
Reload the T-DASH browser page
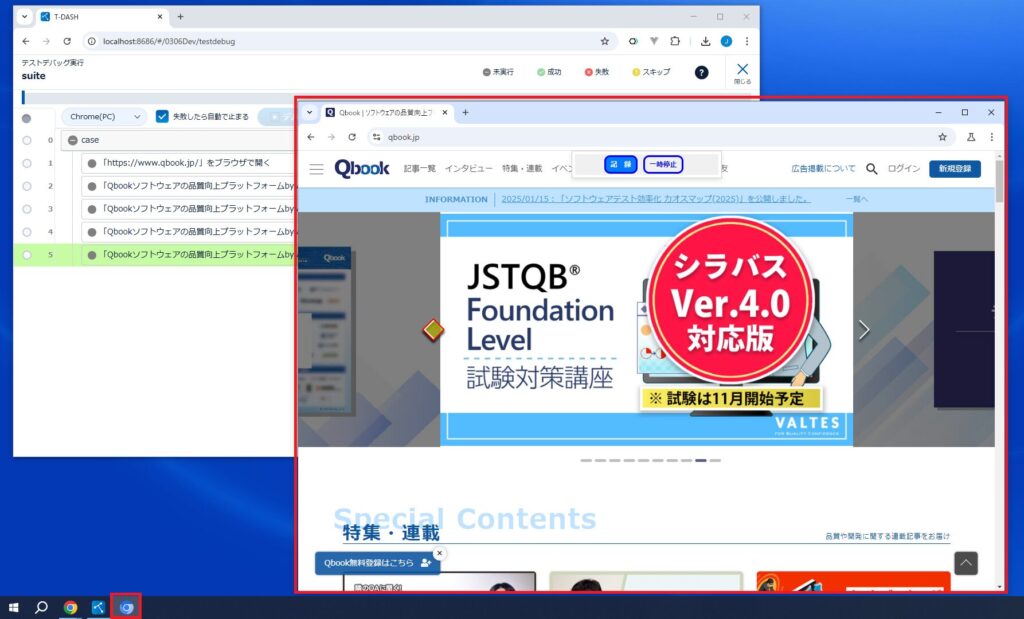(x=67, y=41)
